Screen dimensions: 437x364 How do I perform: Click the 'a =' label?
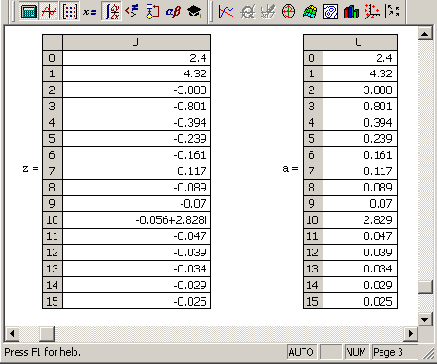(x=290, y=169)
